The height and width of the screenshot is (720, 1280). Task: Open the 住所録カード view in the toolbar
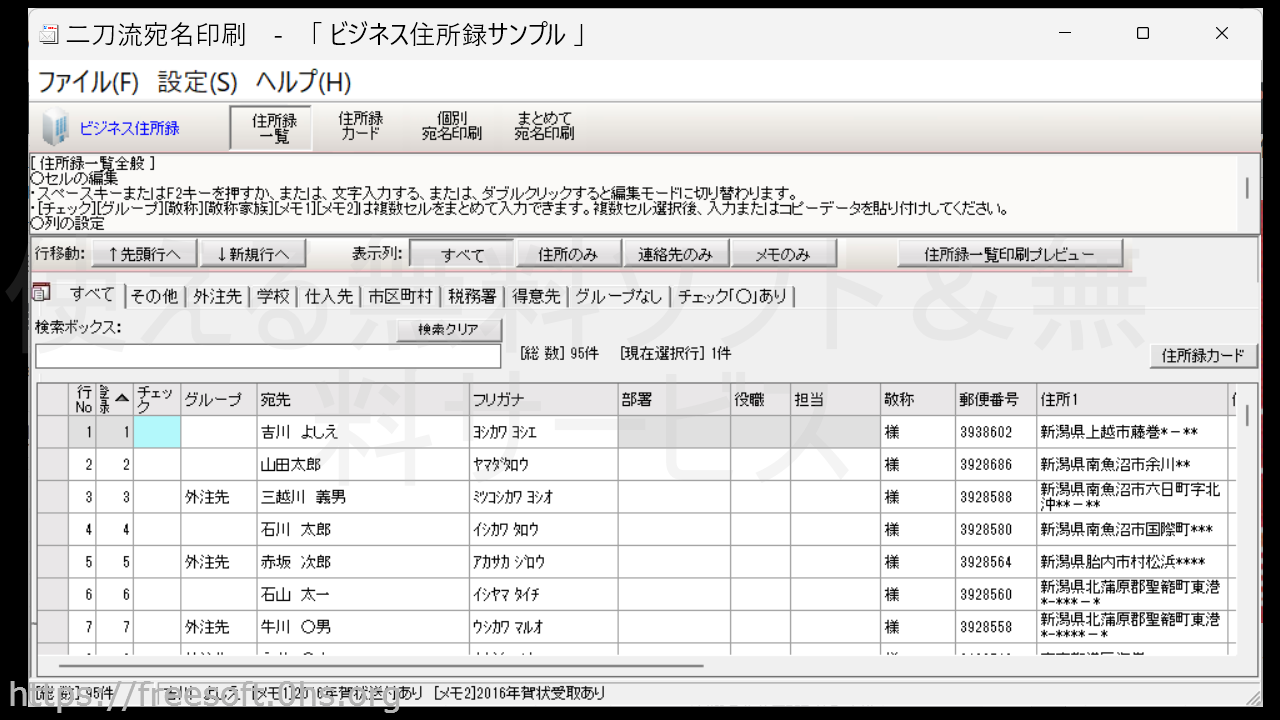pyautogui.click(x=360, y=127)
